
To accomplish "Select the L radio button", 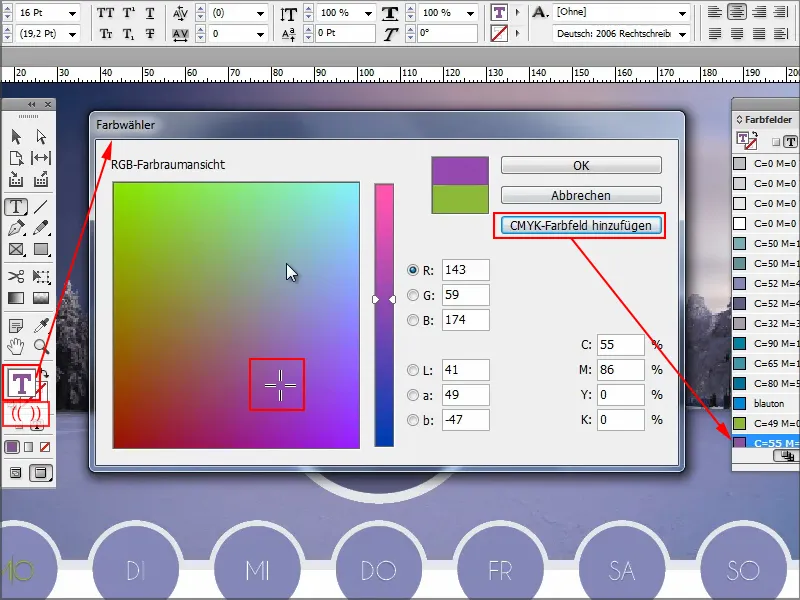I will point(413,370).
